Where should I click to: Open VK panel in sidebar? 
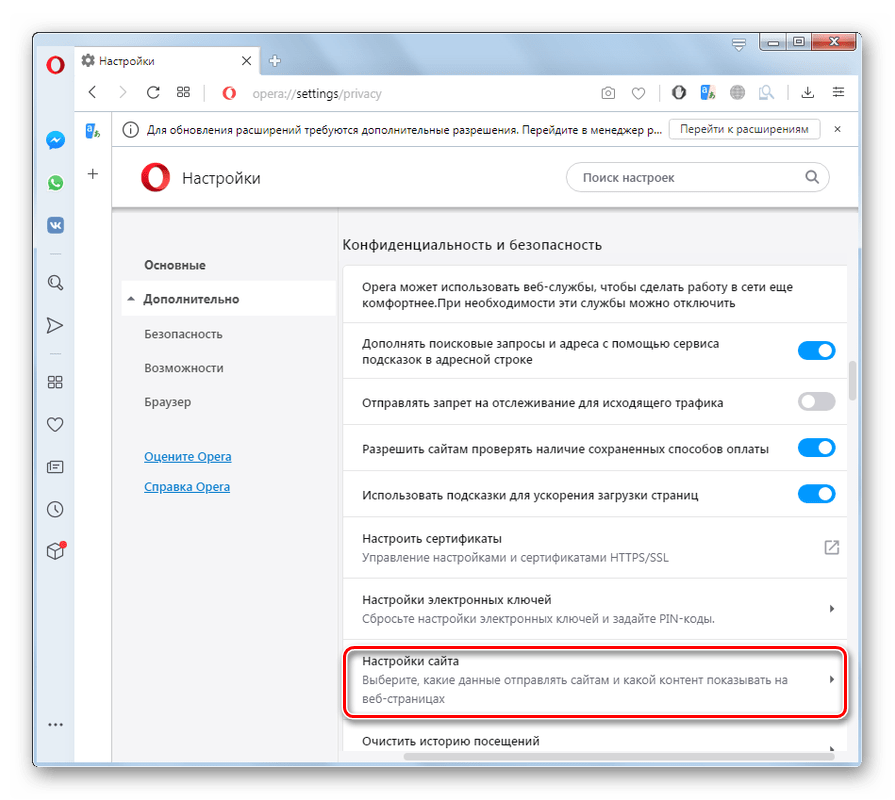tap(55, 225)
